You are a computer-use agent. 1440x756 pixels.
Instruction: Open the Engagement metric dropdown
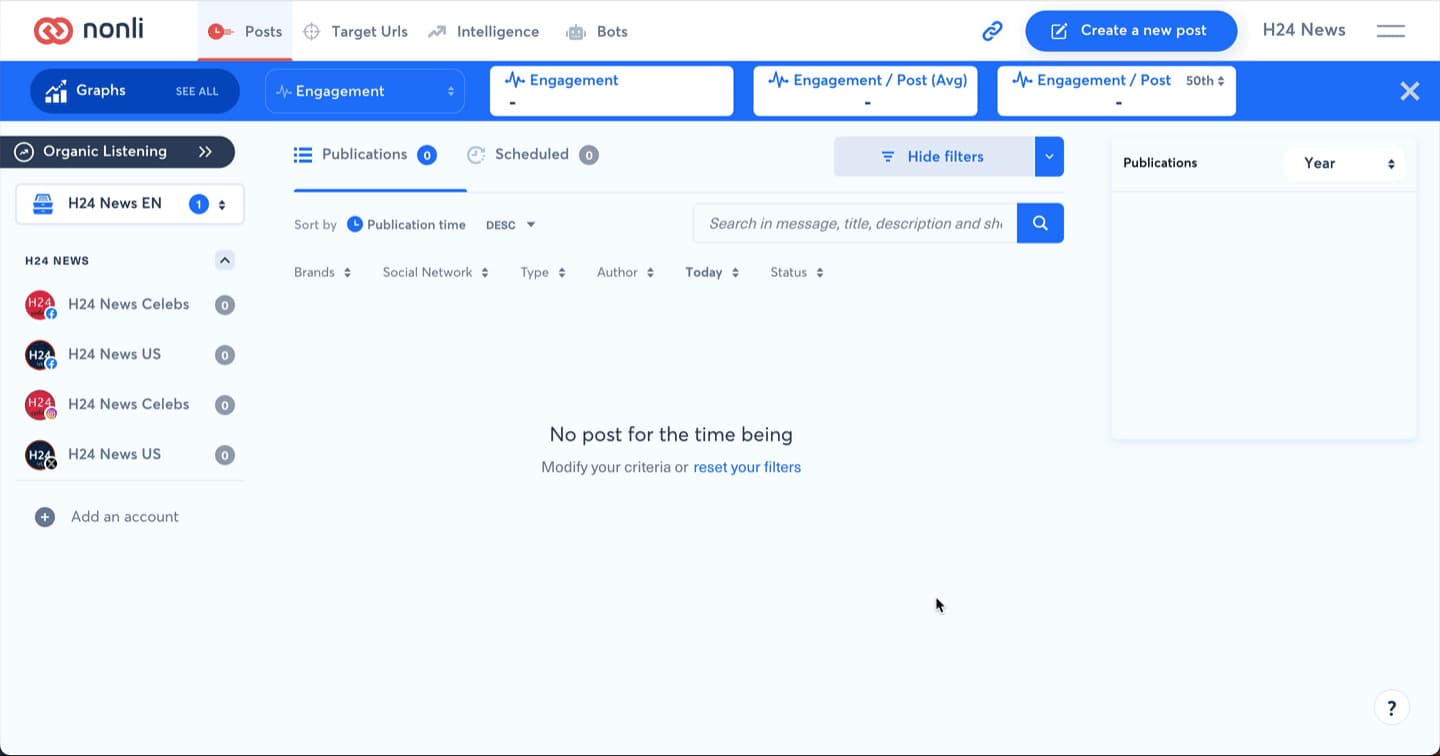click(x=365, y=91)
